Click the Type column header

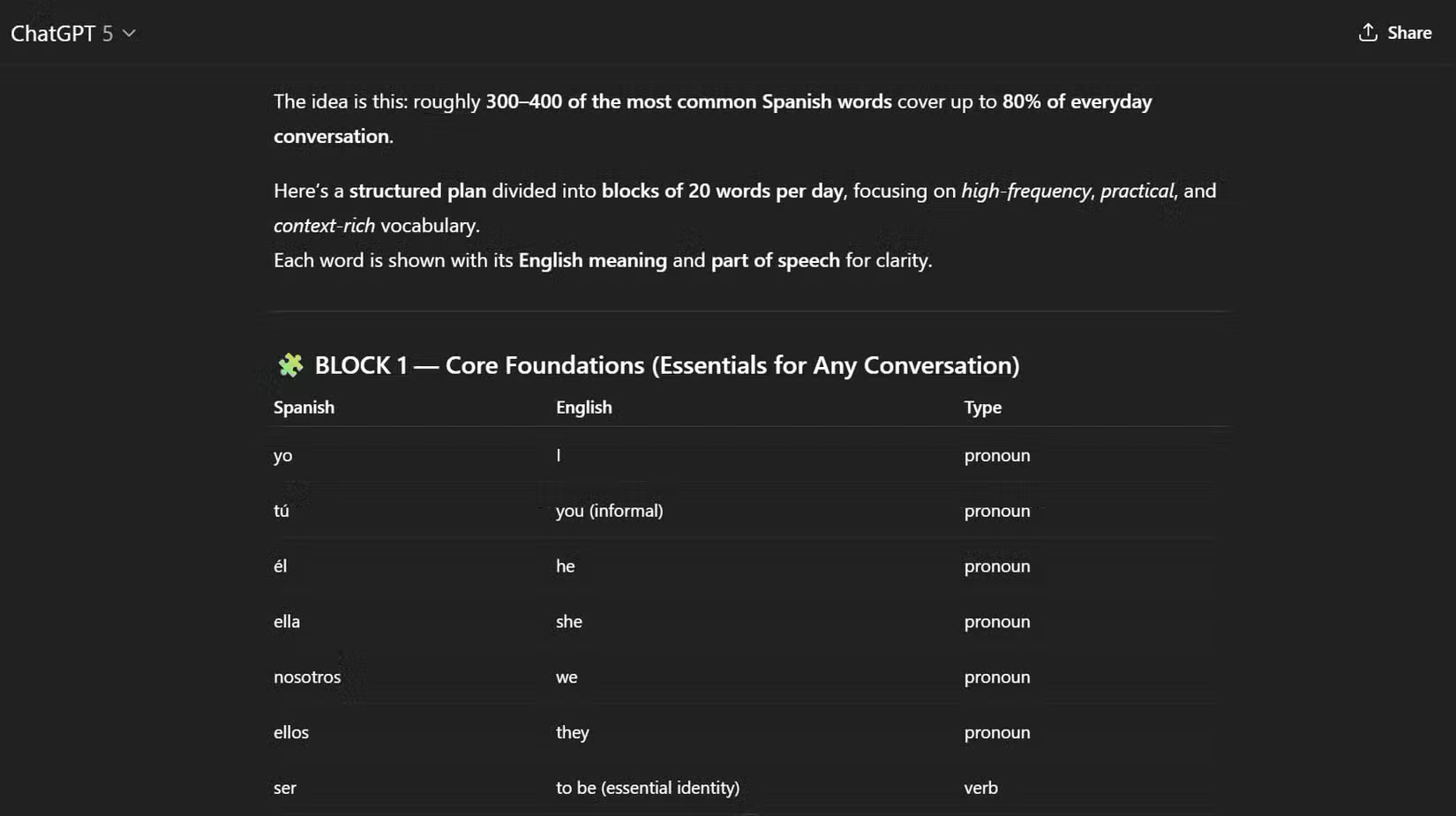tap(982, 408)
